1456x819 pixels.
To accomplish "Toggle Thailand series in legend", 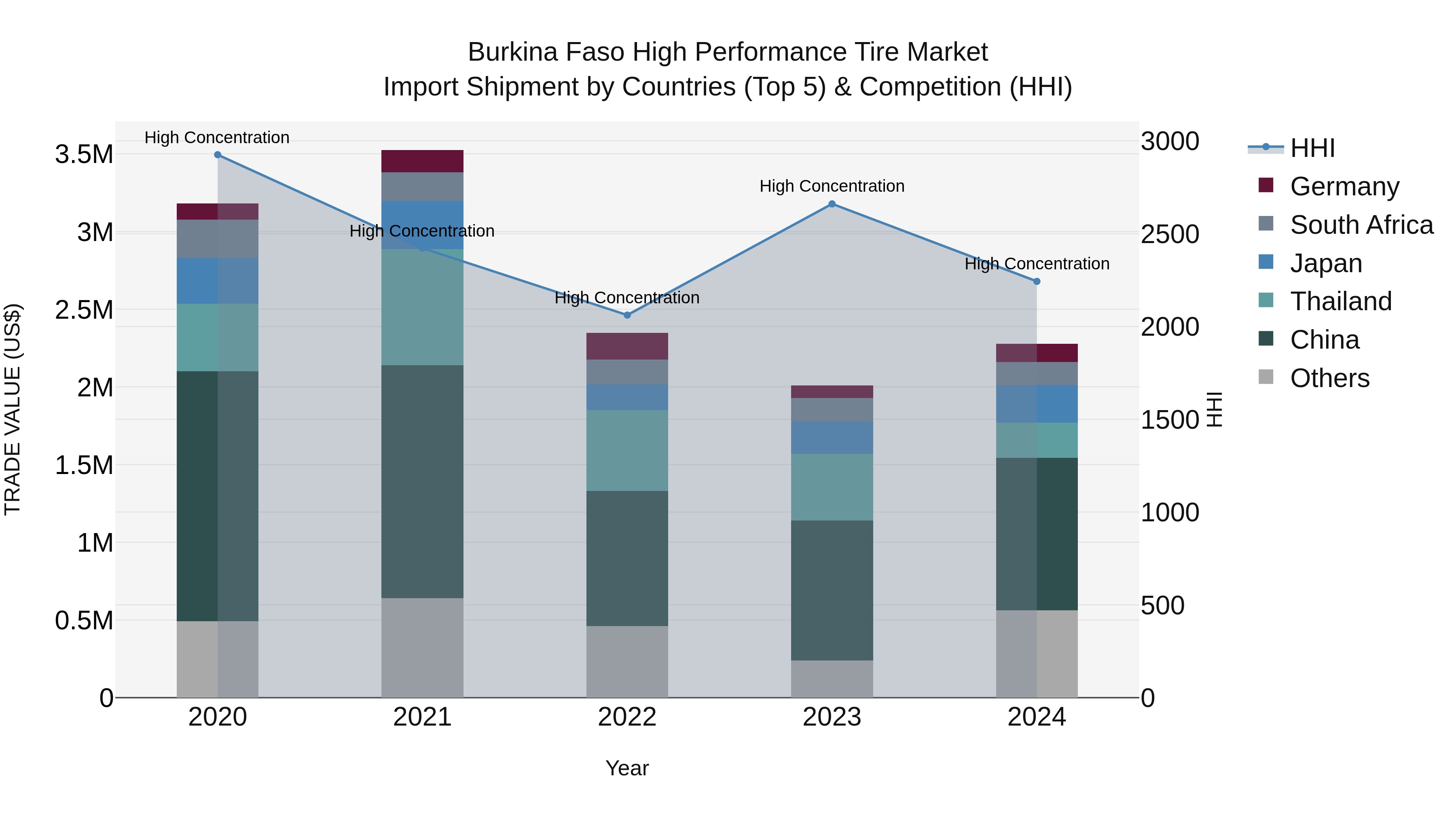I will [1325, 301].
